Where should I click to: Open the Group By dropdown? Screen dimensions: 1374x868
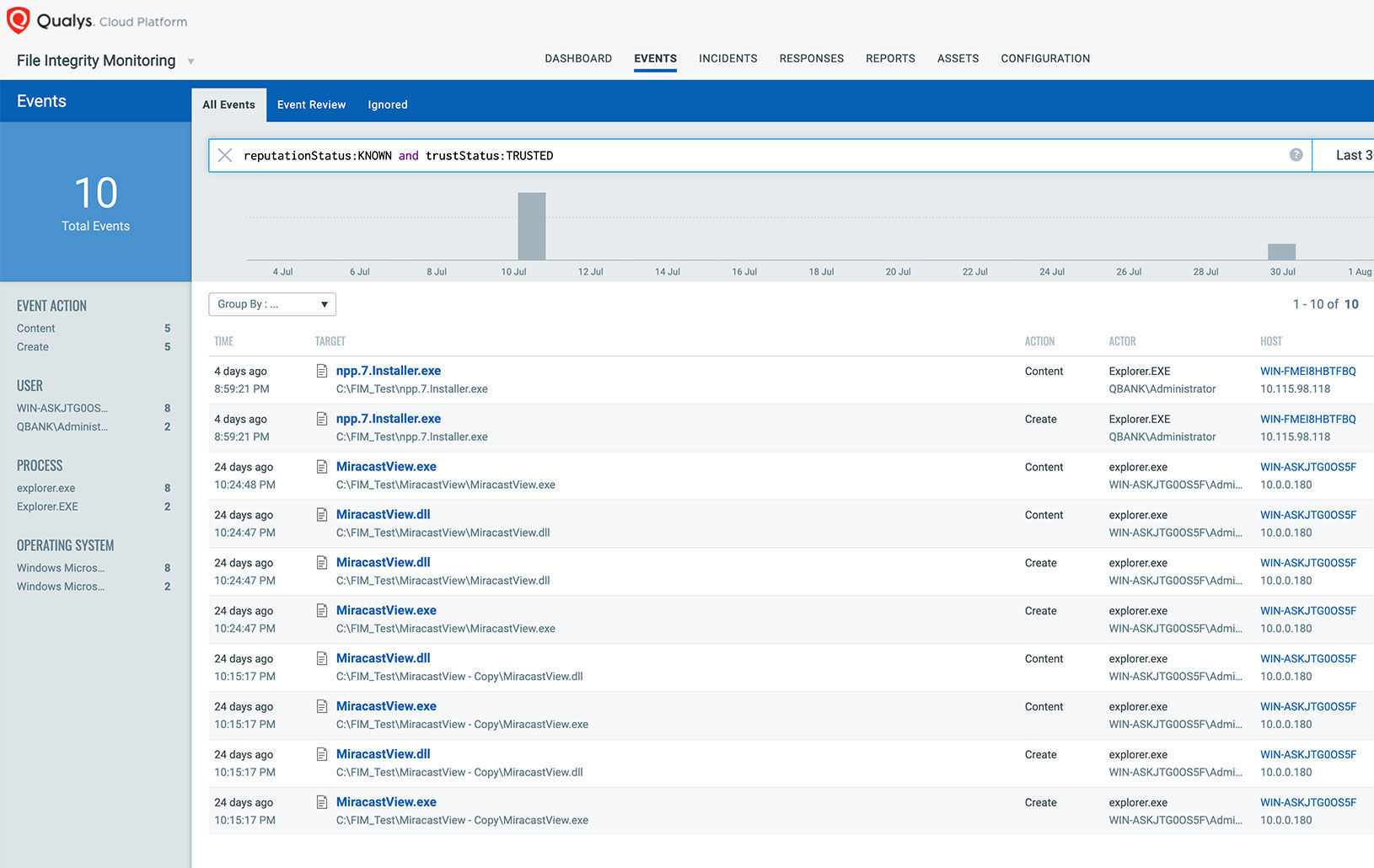click(271, 304)
